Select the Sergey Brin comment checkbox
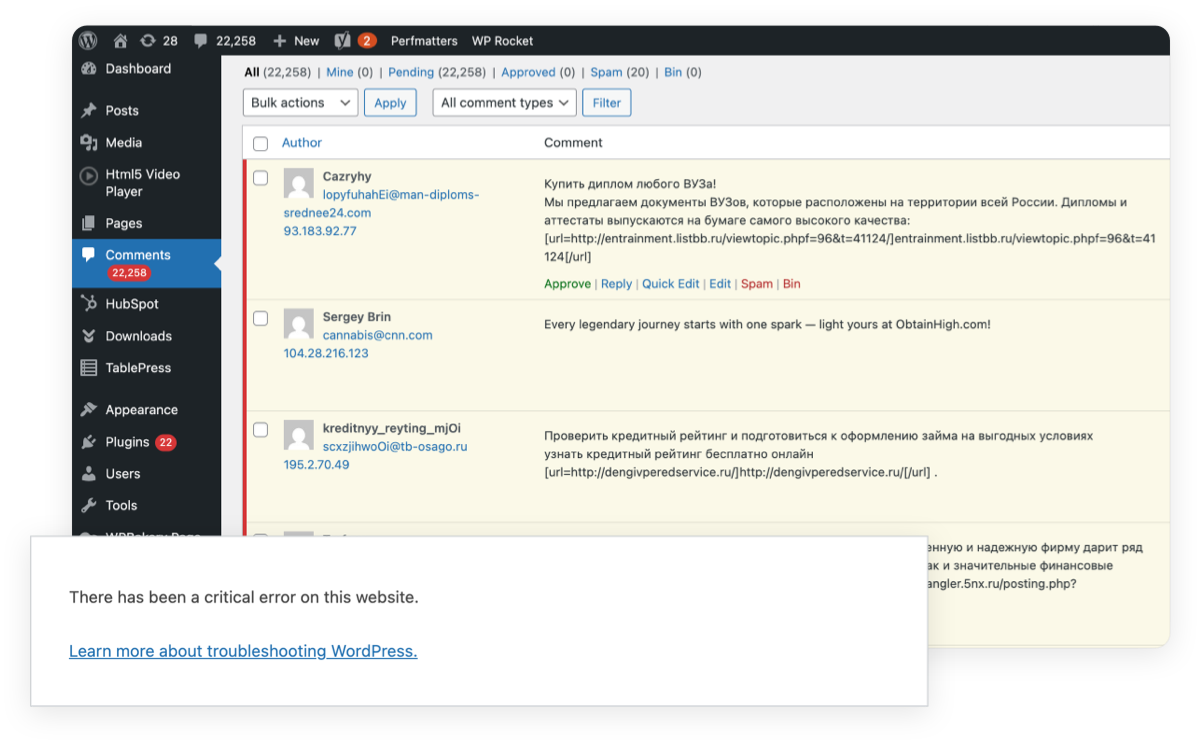This screenshot has height=744, width=1202. click(x=261, y=318)
